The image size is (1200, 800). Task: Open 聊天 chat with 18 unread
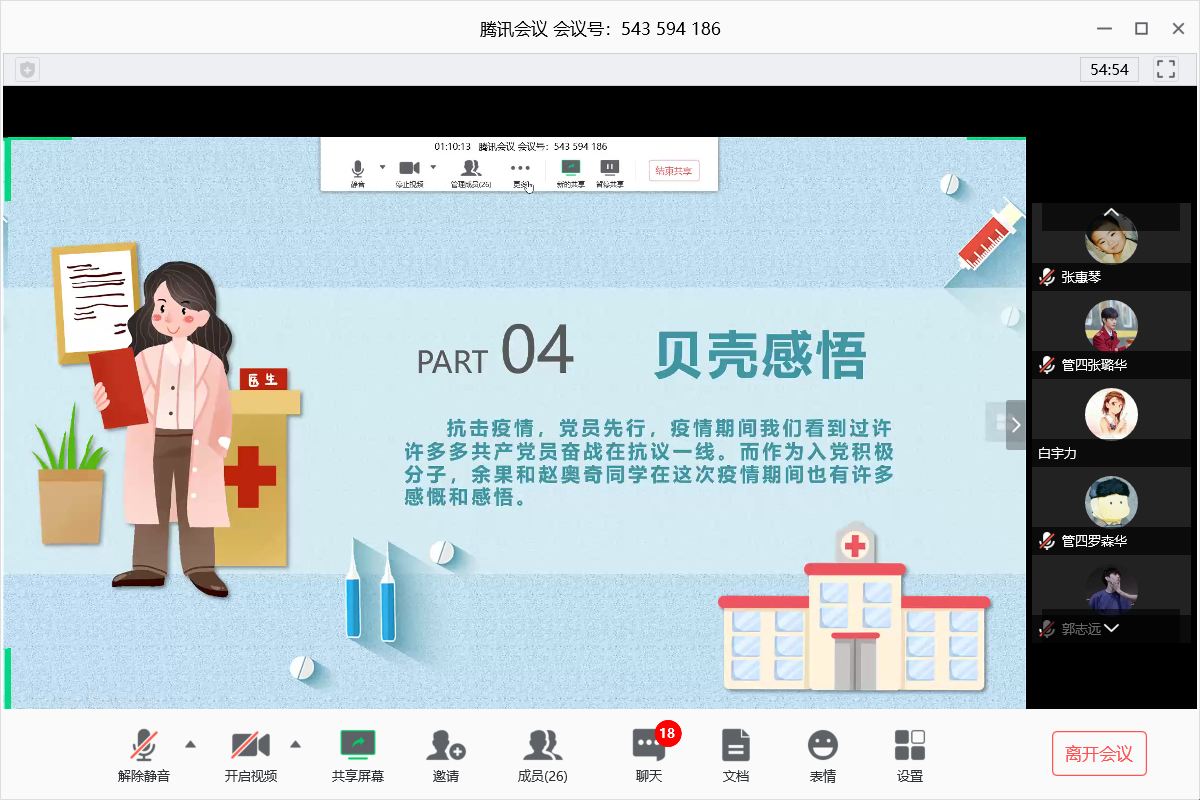click(x=649, y=755)
